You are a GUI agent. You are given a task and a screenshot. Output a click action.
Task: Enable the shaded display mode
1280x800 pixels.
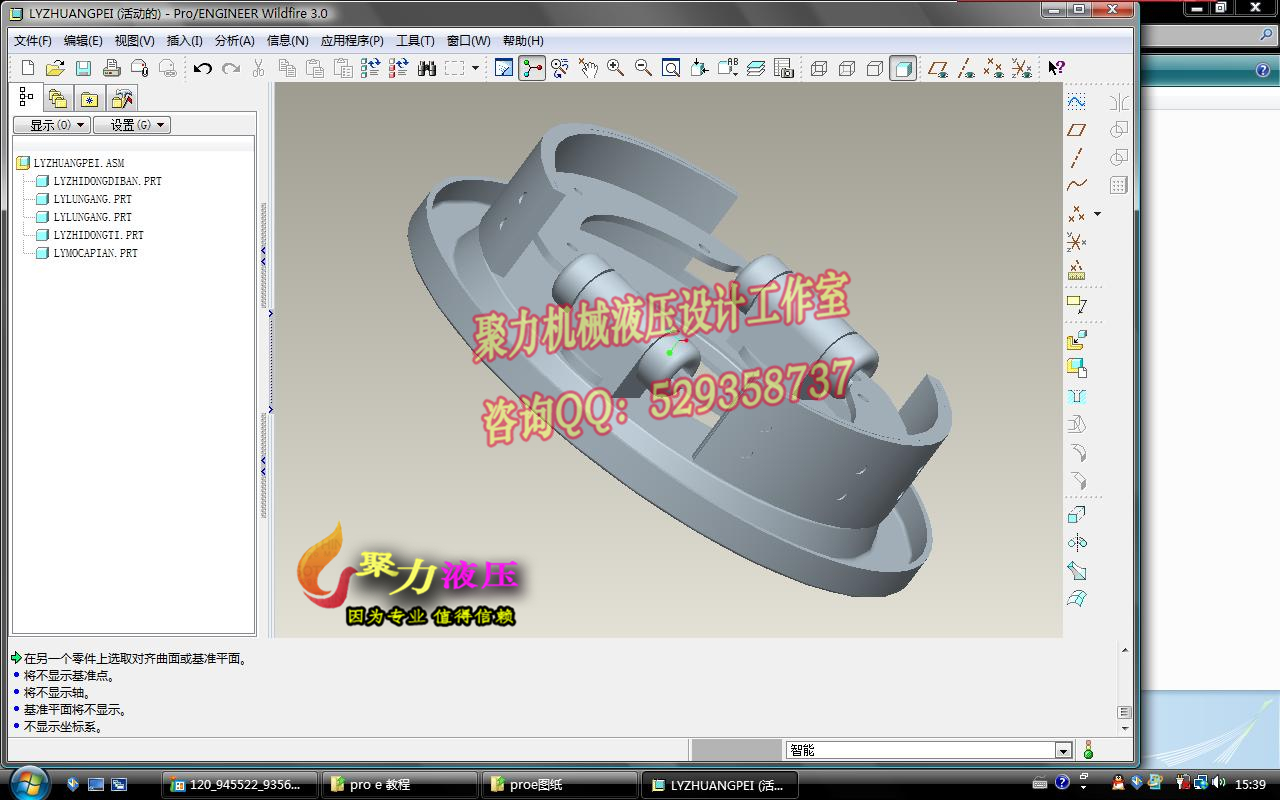coord(903,68)
